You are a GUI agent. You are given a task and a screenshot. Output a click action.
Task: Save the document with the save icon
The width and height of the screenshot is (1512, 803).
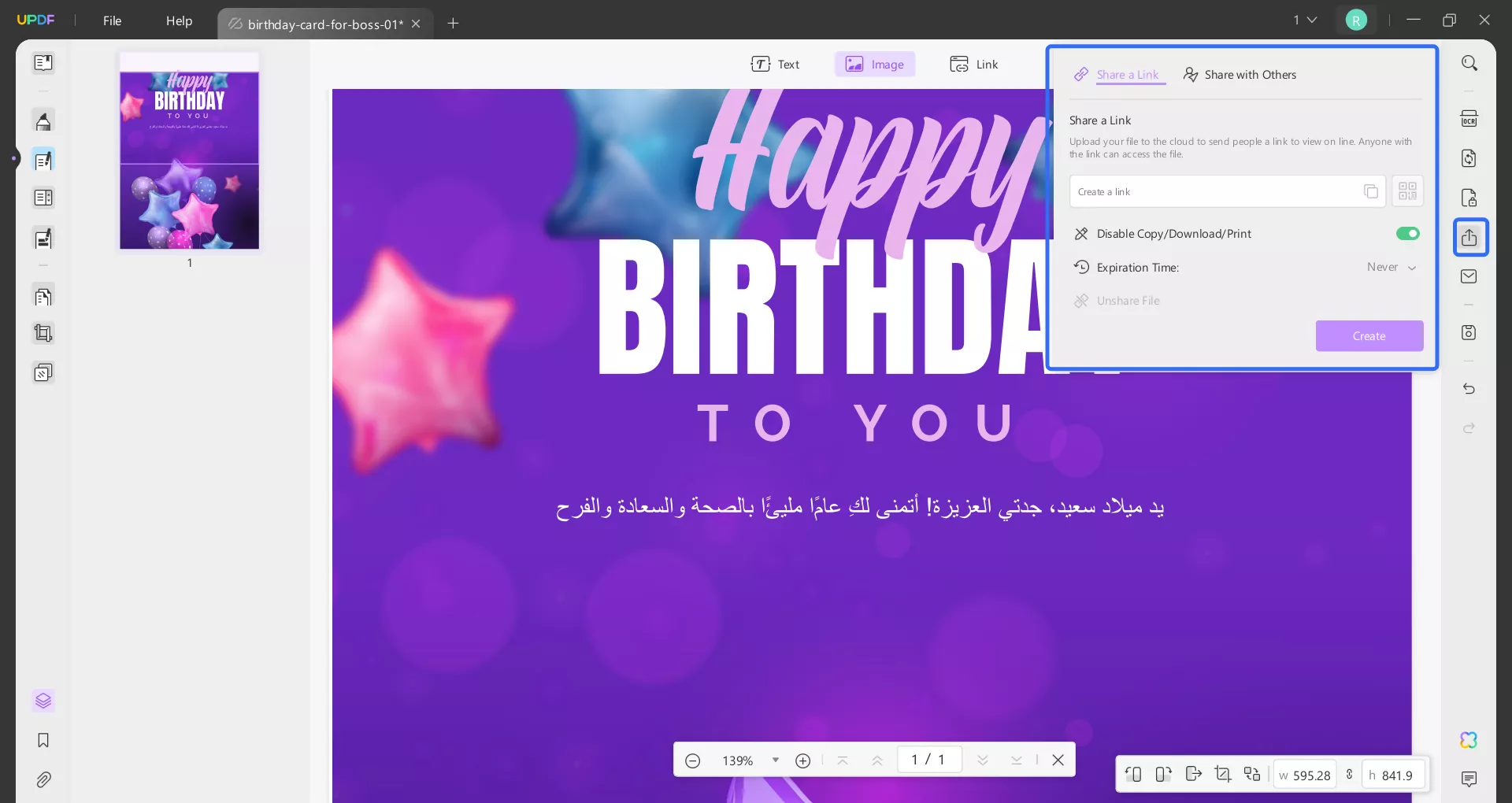point(1469,332)
